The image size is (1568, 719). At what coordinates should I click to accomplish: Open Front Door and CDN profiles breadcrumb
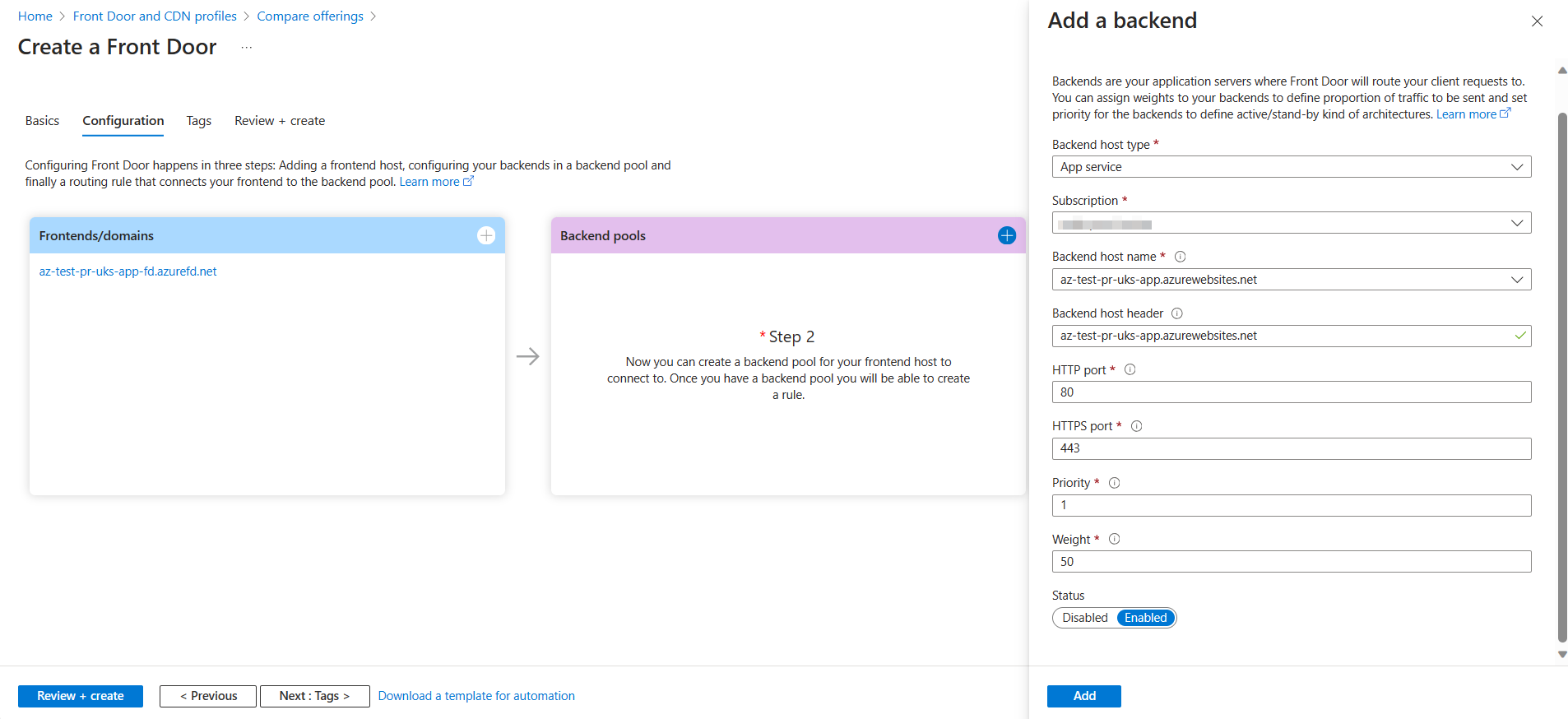(x=155, y=16)
